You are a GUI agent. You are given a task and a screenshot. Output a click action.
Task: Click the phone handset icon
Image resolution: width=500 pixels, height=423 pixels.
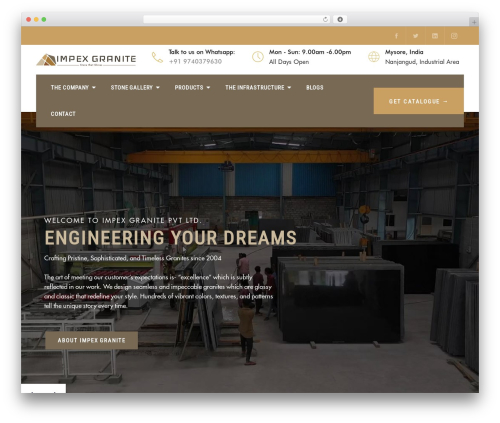(157, 57)
